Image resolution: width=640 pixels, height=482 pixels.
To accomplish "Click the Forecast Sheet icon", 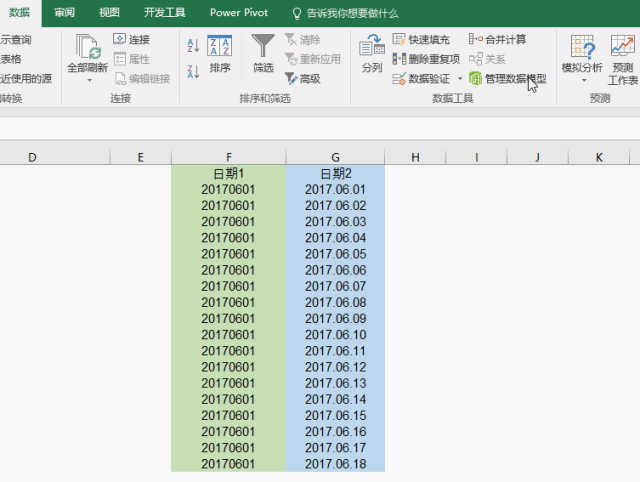I will [x=622, y=45].
